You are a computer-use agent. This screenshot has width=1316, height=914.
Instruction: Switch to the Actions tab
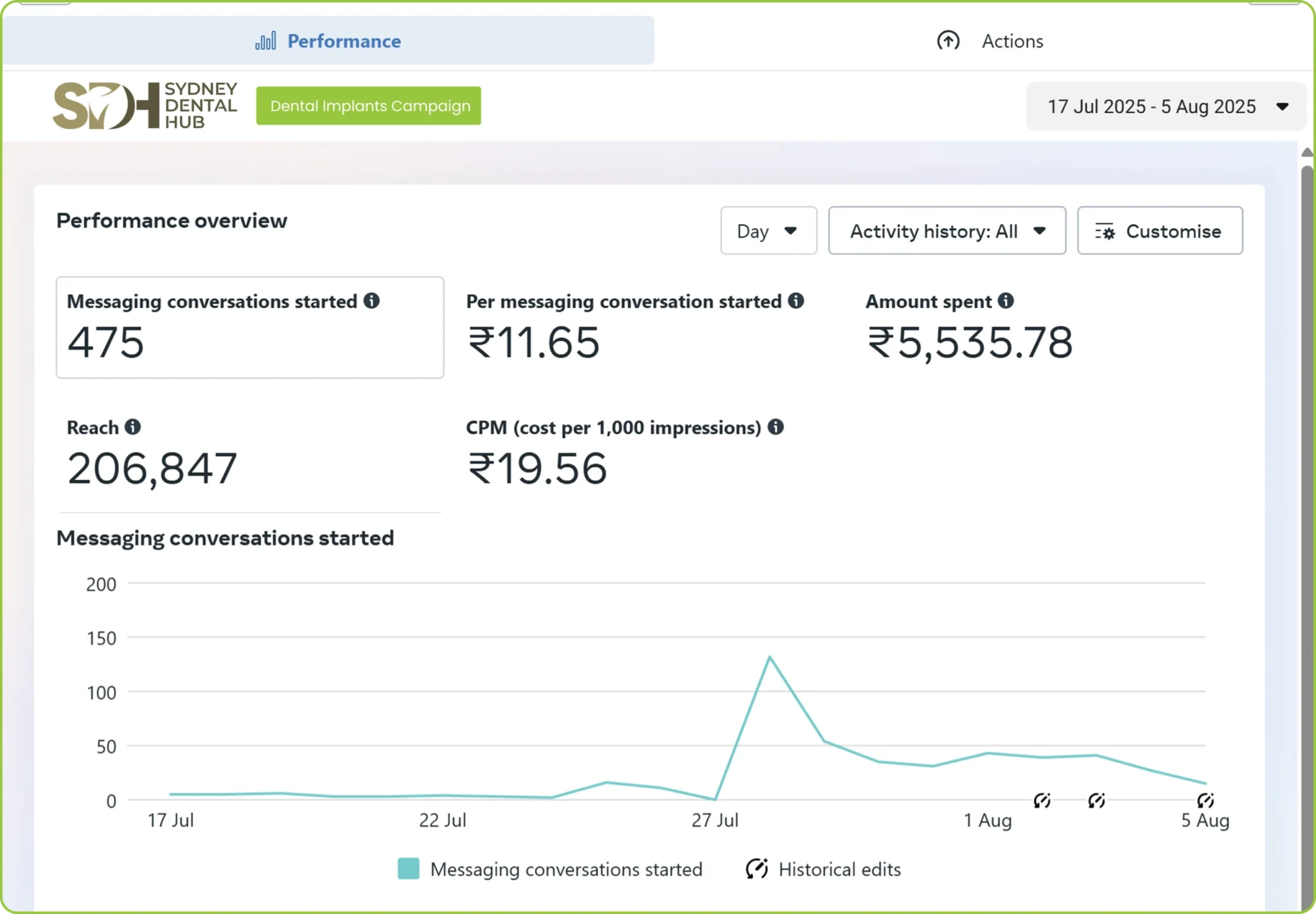pyautogui.click(x=990, y=41)
